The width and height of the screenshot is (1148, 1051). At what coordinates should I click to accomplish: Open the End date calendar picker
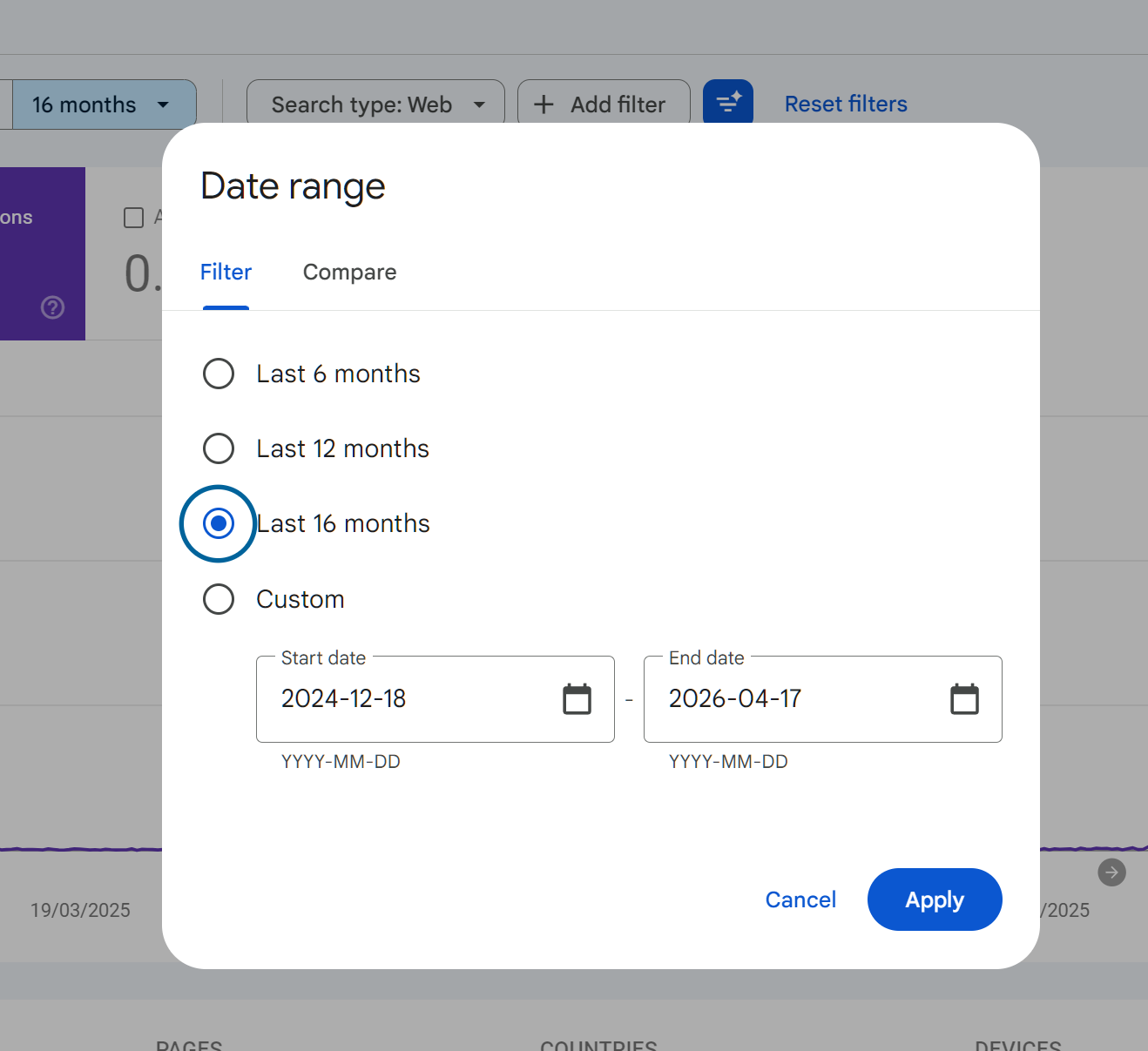(x=964, y=699)
